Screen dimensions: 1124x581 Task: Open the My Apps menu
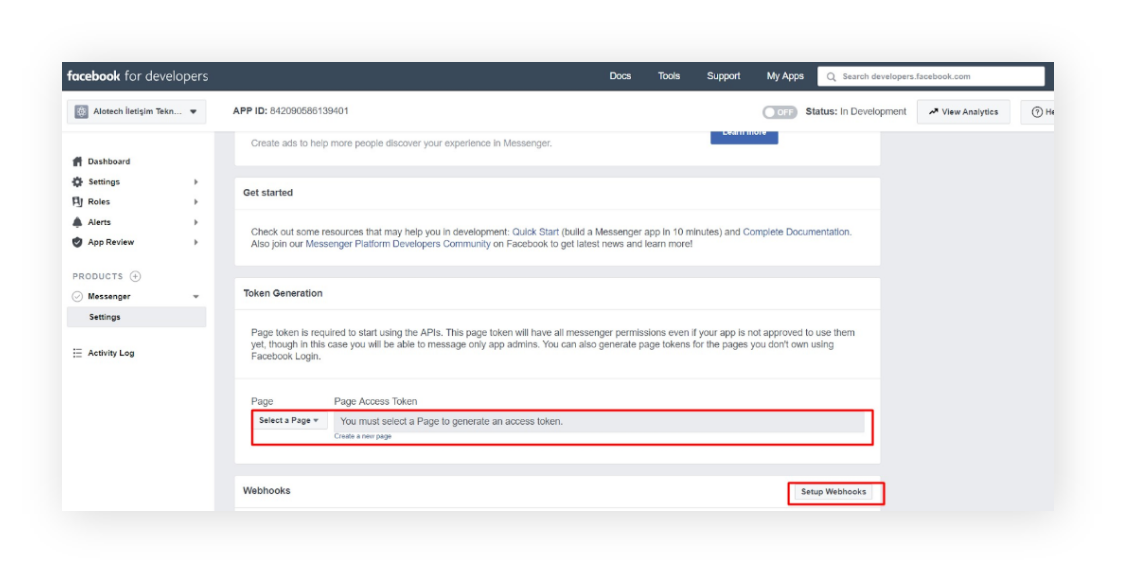(x=785, y=76)
